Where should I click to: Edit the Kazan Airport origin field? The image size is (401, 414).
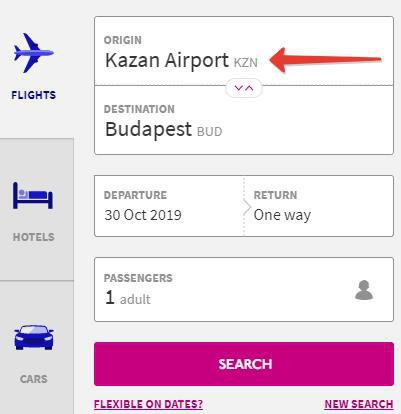[244, 51]
